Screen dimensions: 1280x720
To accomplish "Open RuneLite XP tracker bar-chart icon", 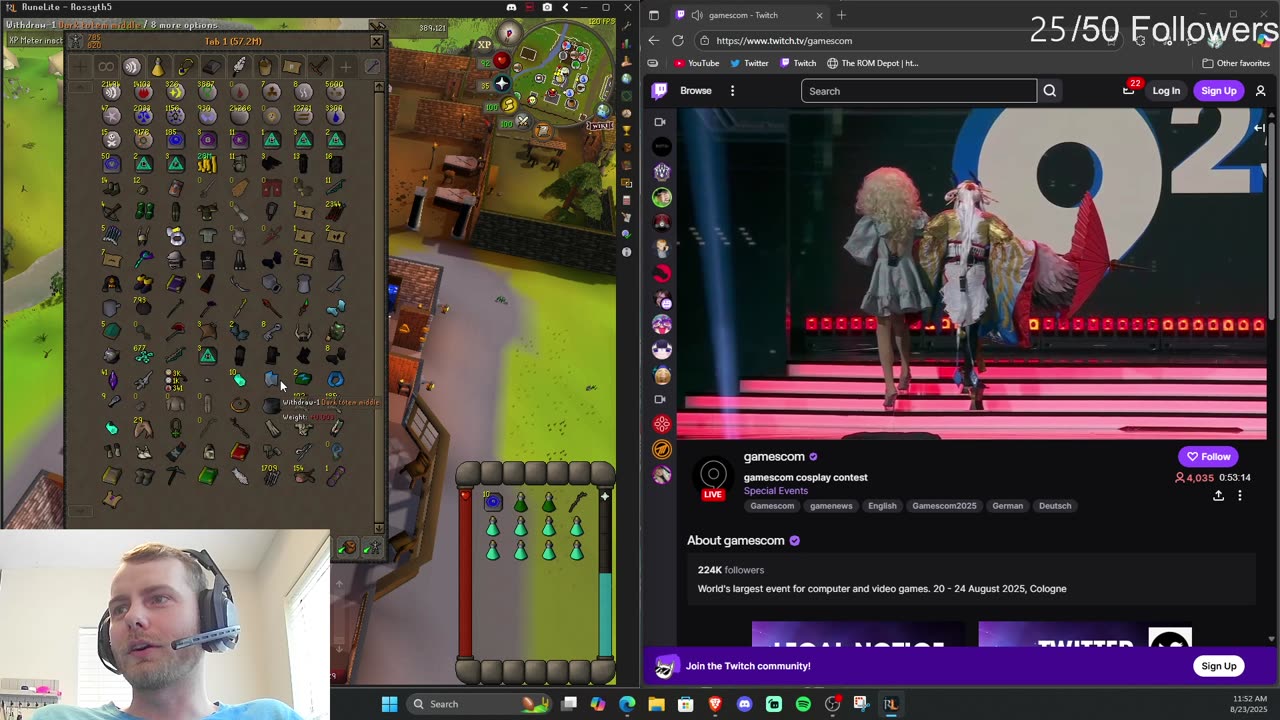I will [x=627, y=44].
